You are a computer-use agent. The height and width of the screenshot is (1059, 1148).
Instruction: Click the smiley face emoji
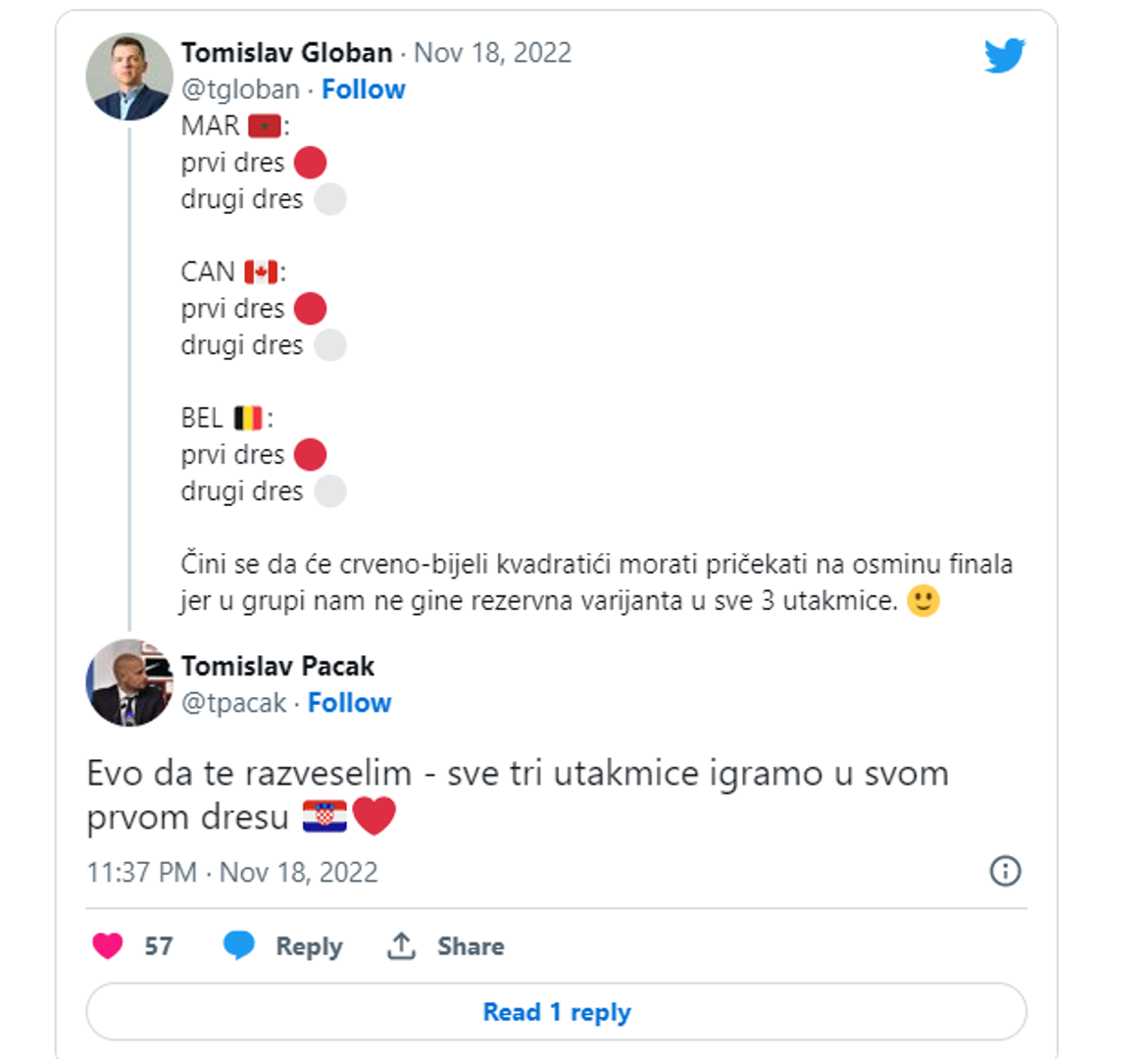coord(923,600)
